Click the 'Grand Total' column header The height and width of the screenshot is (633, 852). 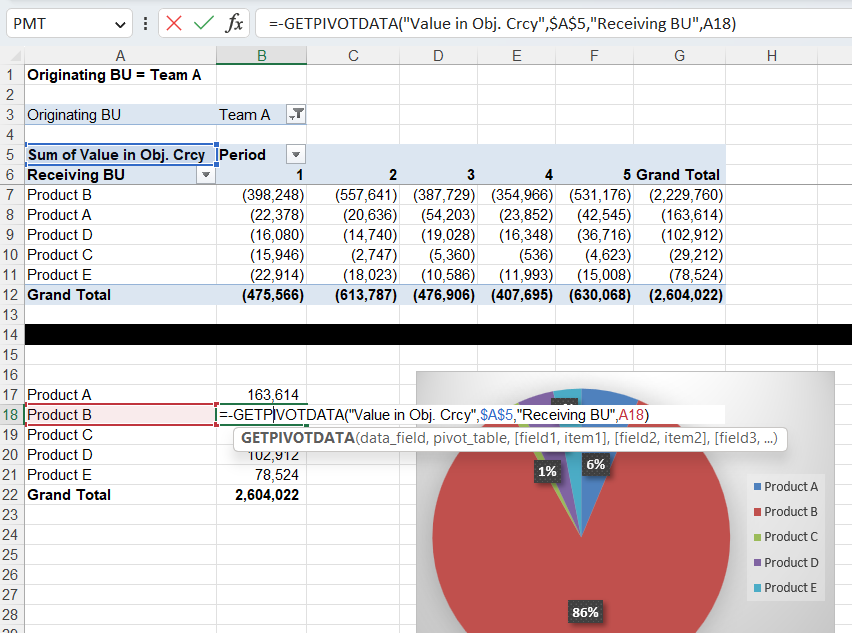(x=678, y=175)
